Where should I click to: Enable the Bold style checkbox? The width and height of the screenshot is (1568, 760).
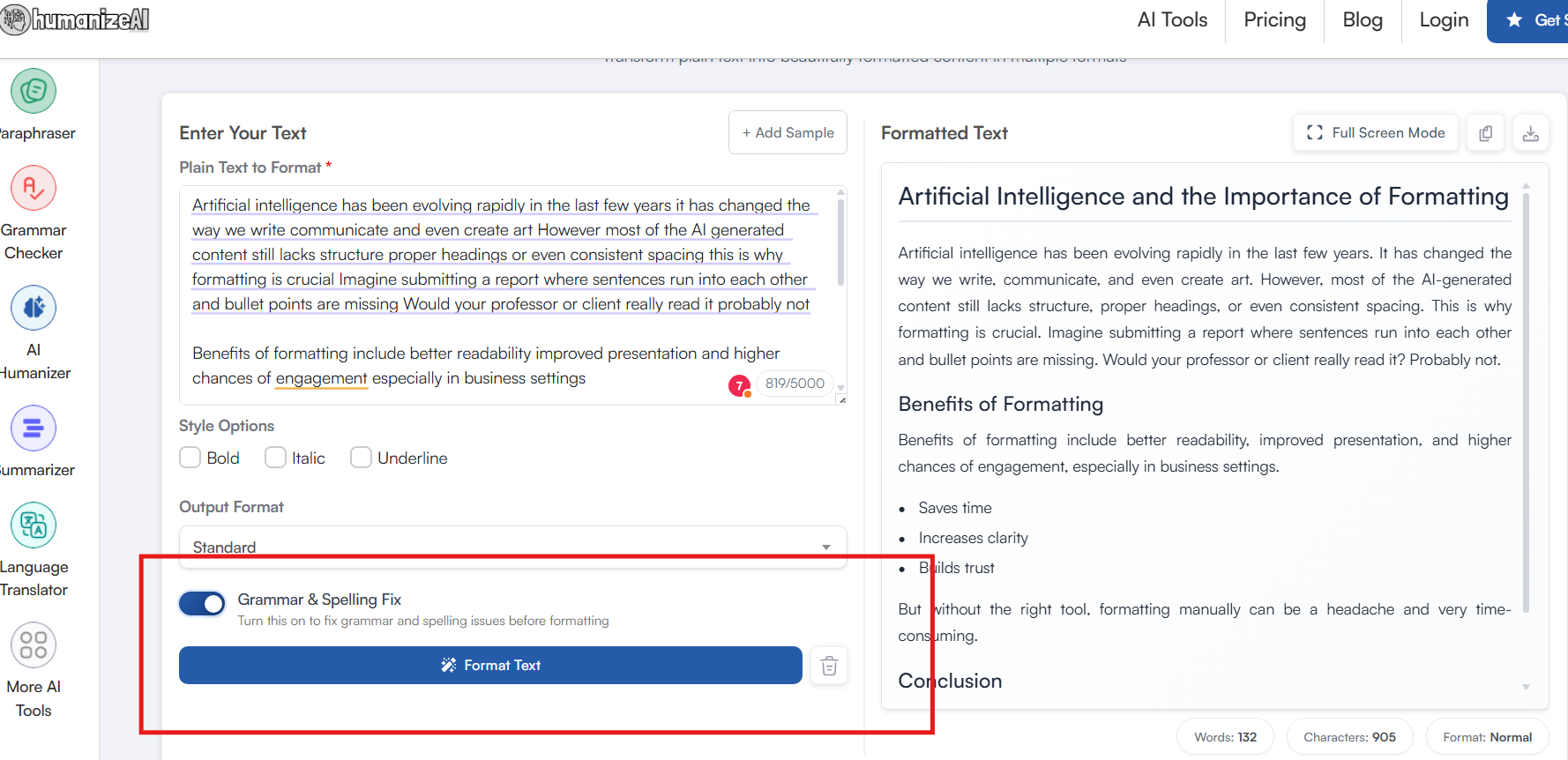click(x=190, y=458)
